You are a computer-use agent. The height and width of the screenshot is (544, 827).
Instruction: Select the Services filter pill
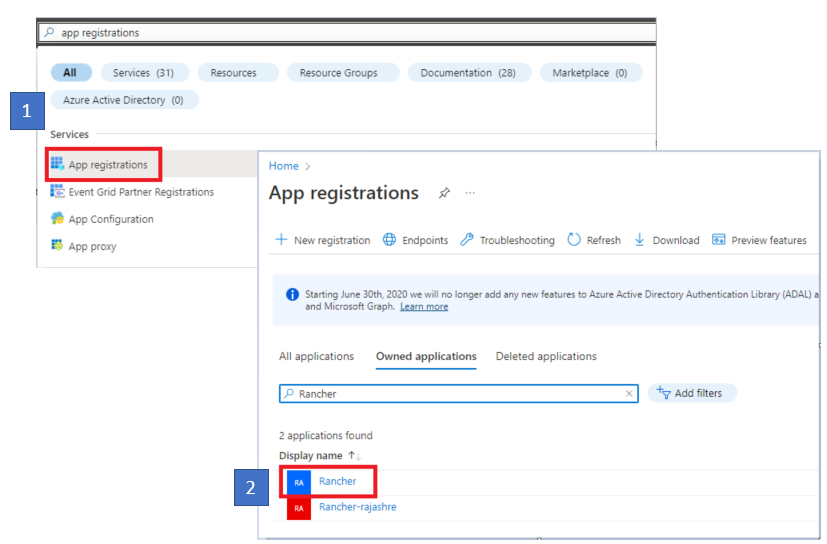(x=144, y=73)
